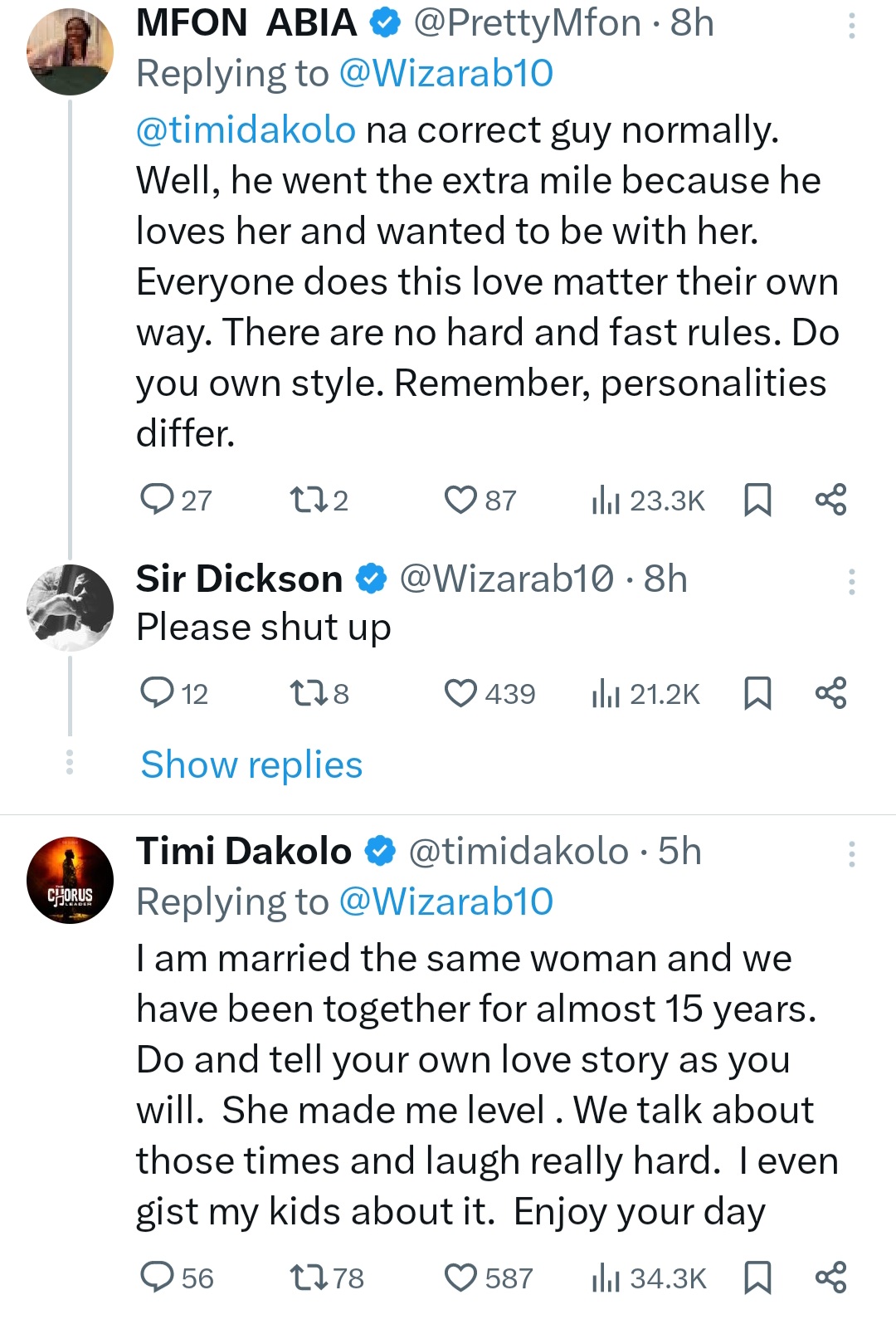Reply to Timi Dakolo's tweet
This screenshot has width=896, height=1319.
(x=156, y=1277)
